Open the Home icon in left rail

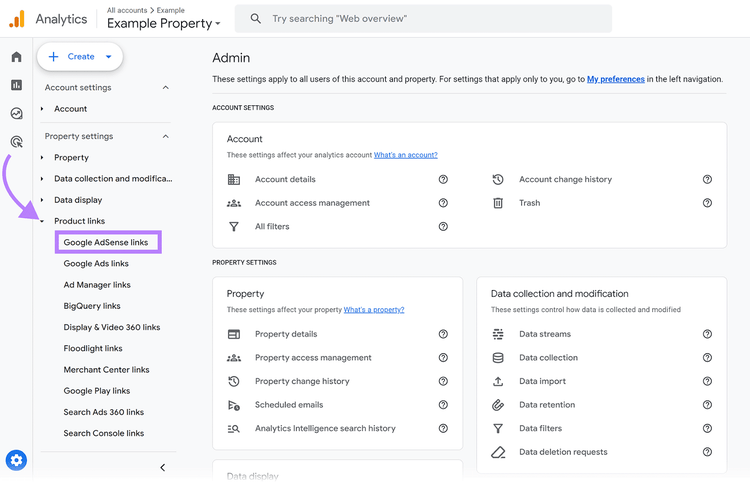(16, 57)
